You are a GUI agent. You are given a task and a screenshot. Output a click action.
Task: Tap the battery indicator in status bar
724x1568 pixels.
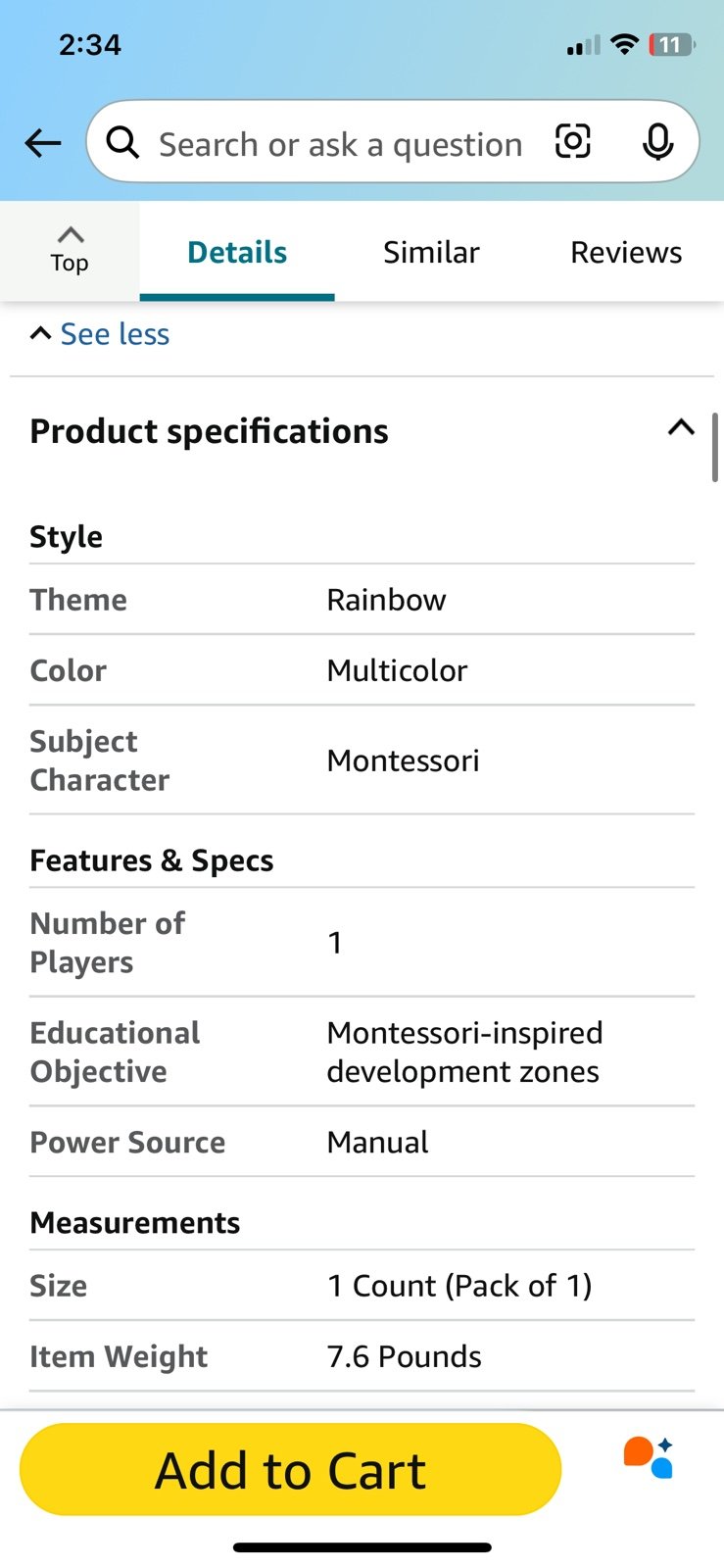pyautogui.click(x=671, y=44)
